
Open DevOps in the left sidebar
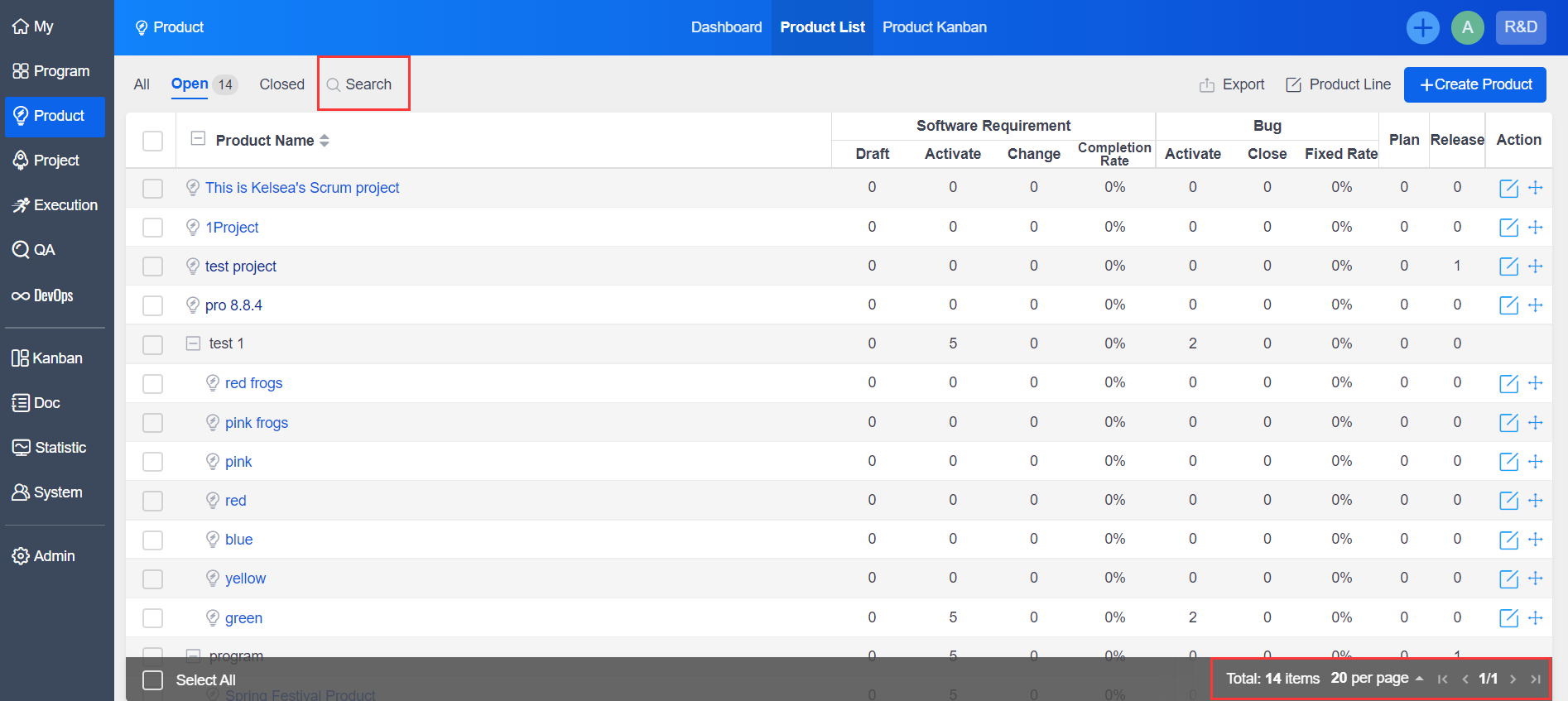[43, 295]
